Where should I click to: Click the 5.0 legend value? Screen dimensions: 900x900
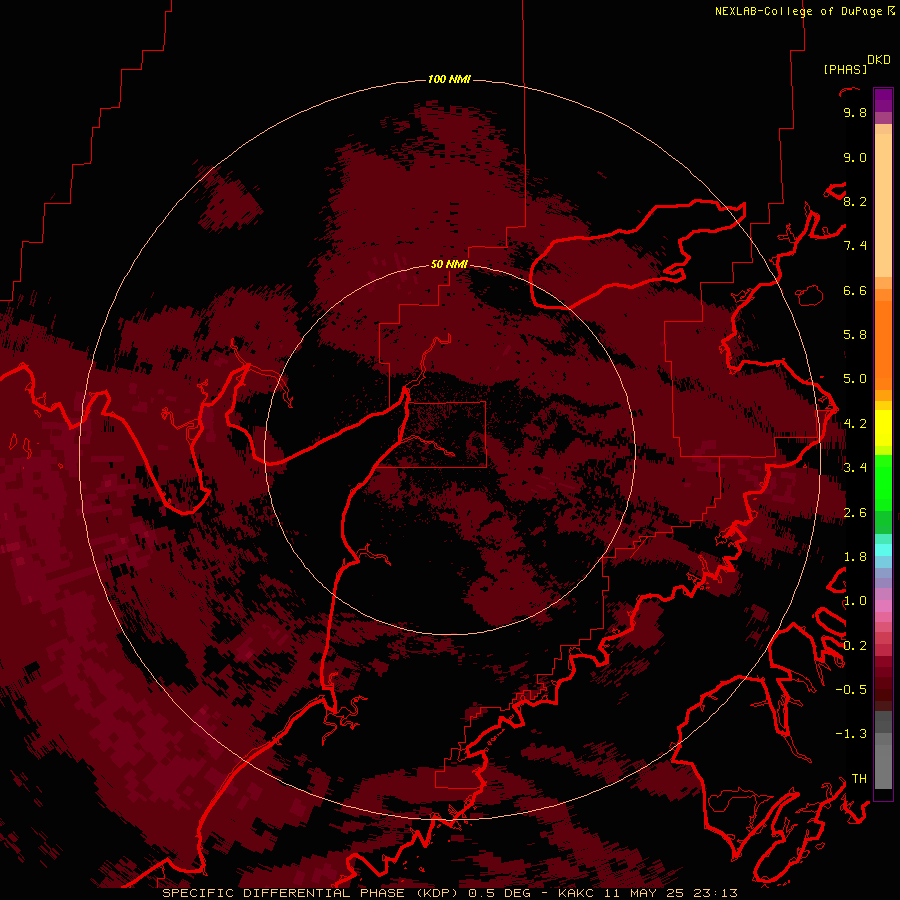click(x=855, y=379)
